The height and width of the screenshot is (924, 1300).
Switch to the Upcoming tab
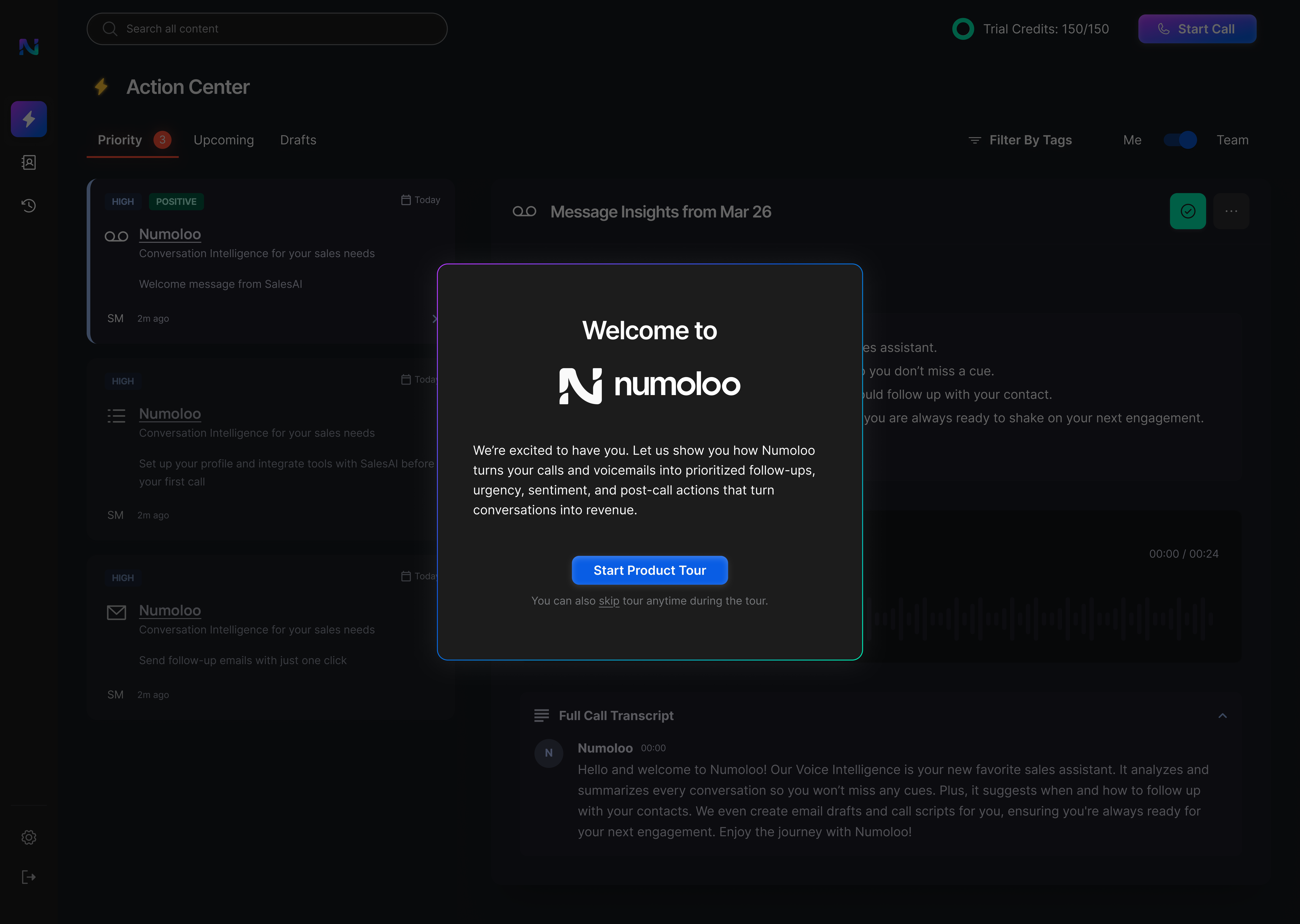224,140
